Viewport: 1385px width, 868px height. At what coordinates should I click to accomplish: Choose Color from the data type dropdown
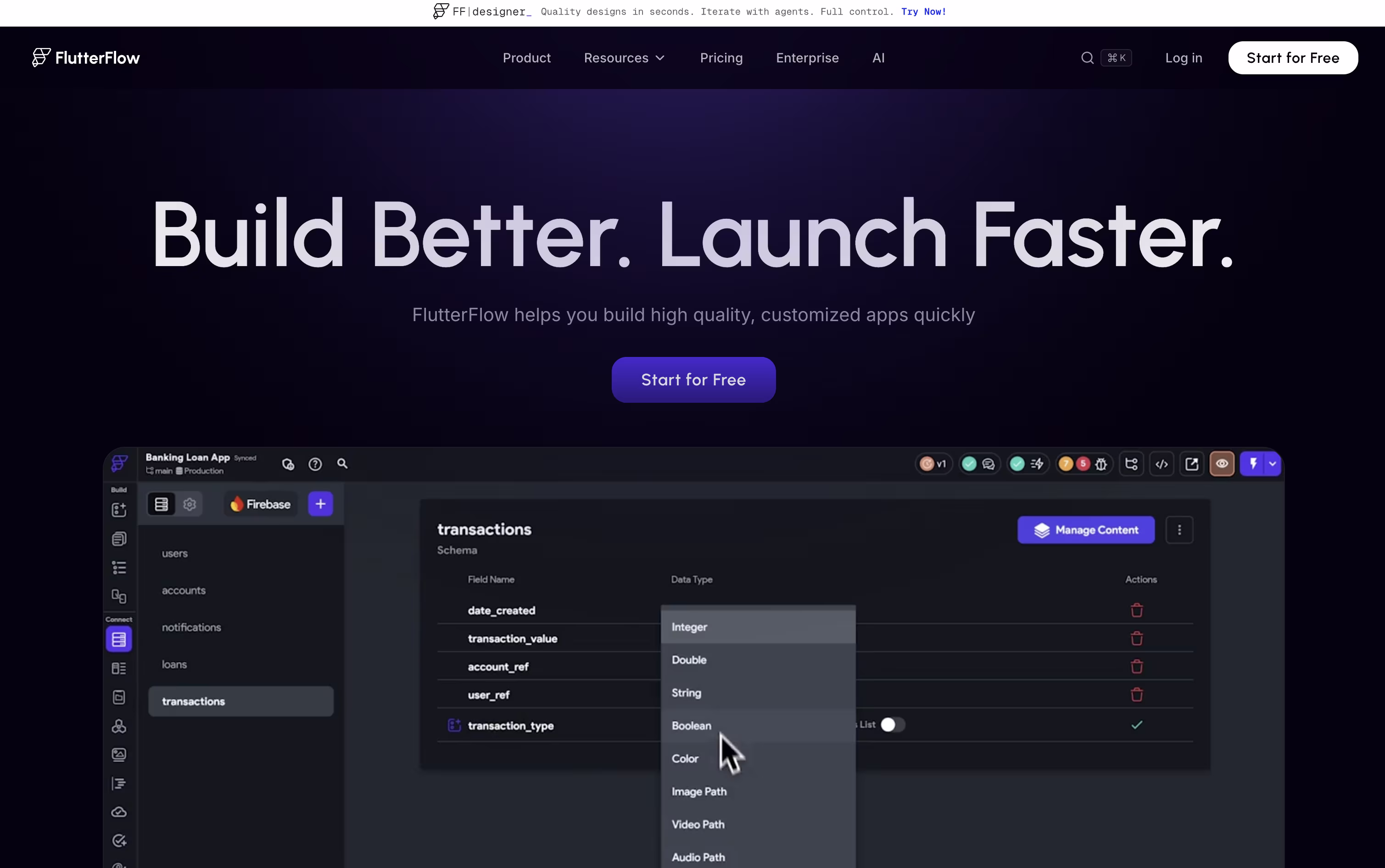coord(758,758)
